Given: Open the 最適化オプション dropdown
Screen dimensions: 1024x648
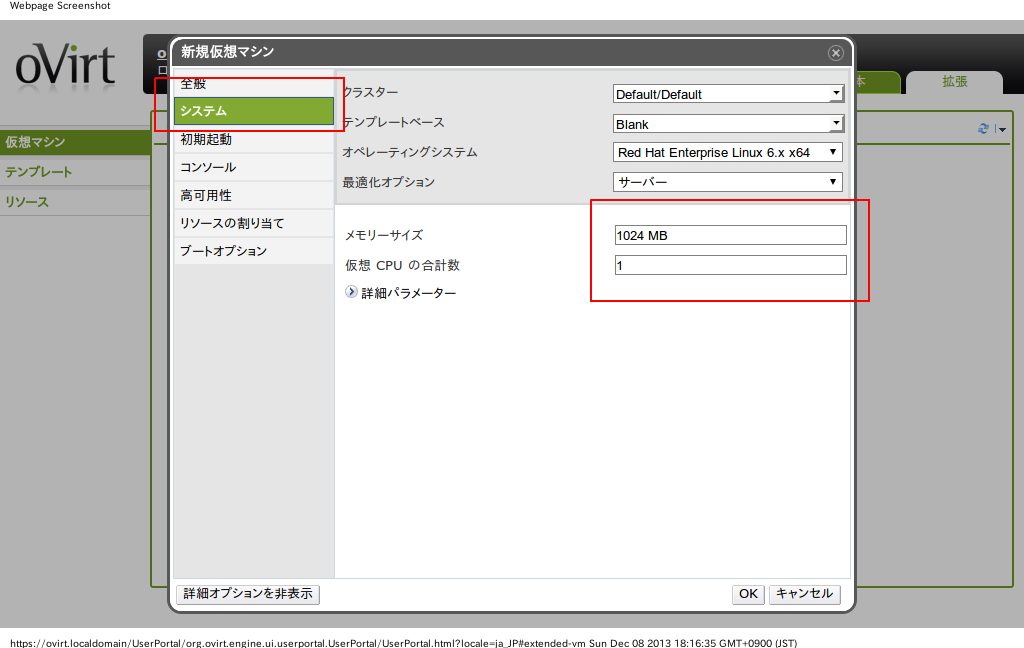Looking at the screenshot, I should click(x=727, y=182).
